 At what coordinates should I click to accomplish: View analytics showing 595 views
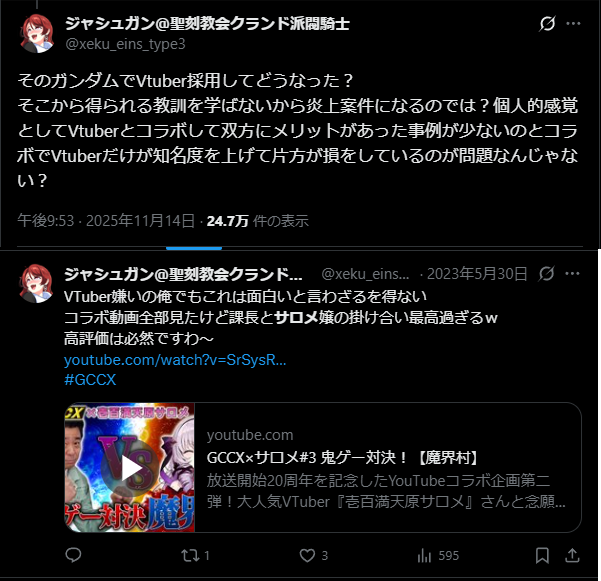438,555
